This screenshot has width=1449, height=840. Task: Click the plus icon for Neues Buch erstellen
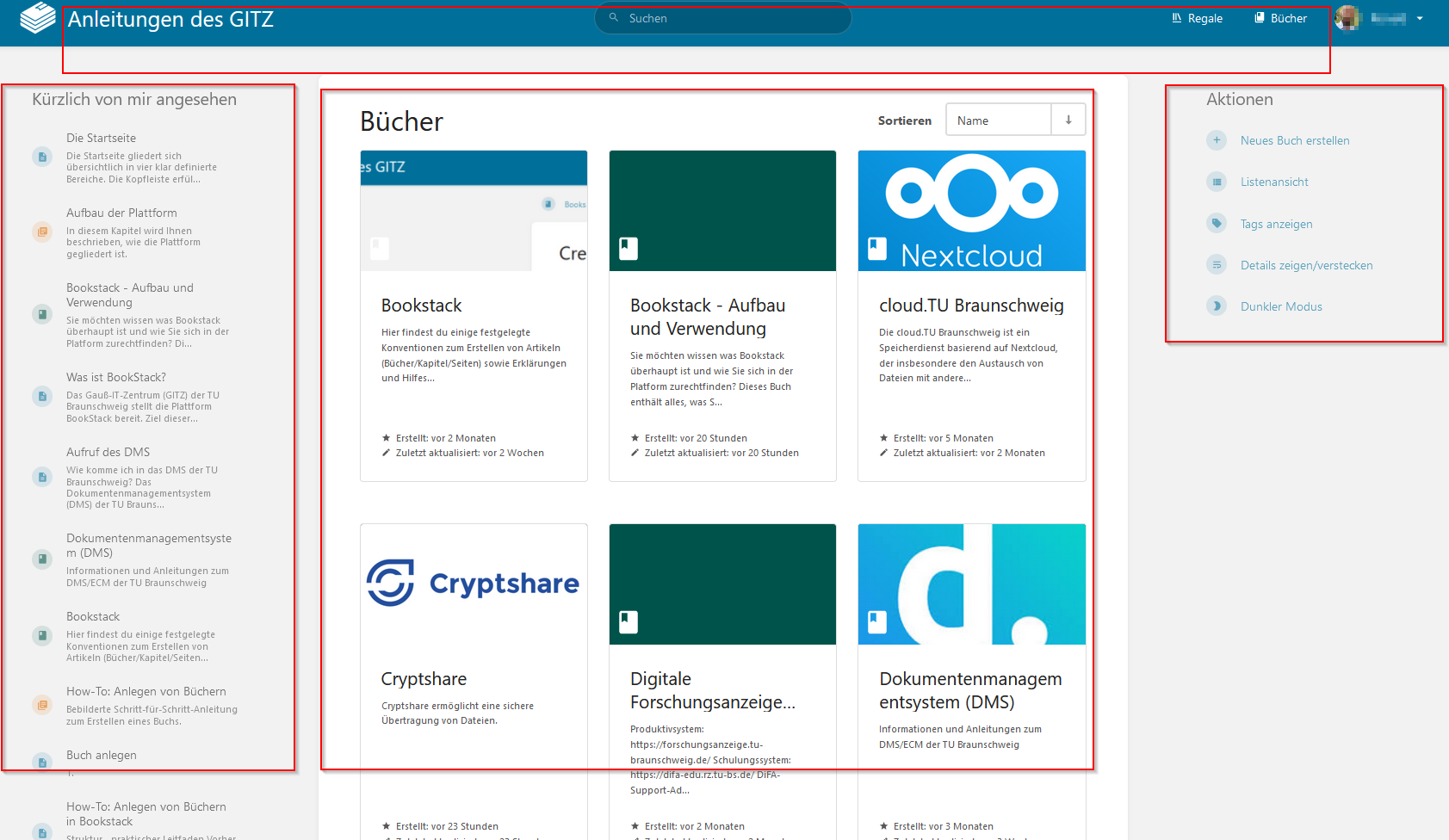(1216, 140)
